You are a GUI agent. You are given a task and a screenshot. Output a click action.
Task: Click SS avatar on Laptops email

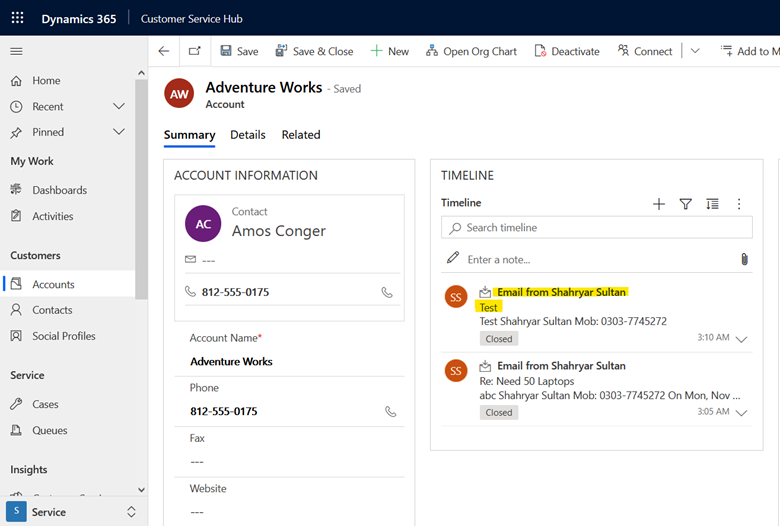[456, 371]
